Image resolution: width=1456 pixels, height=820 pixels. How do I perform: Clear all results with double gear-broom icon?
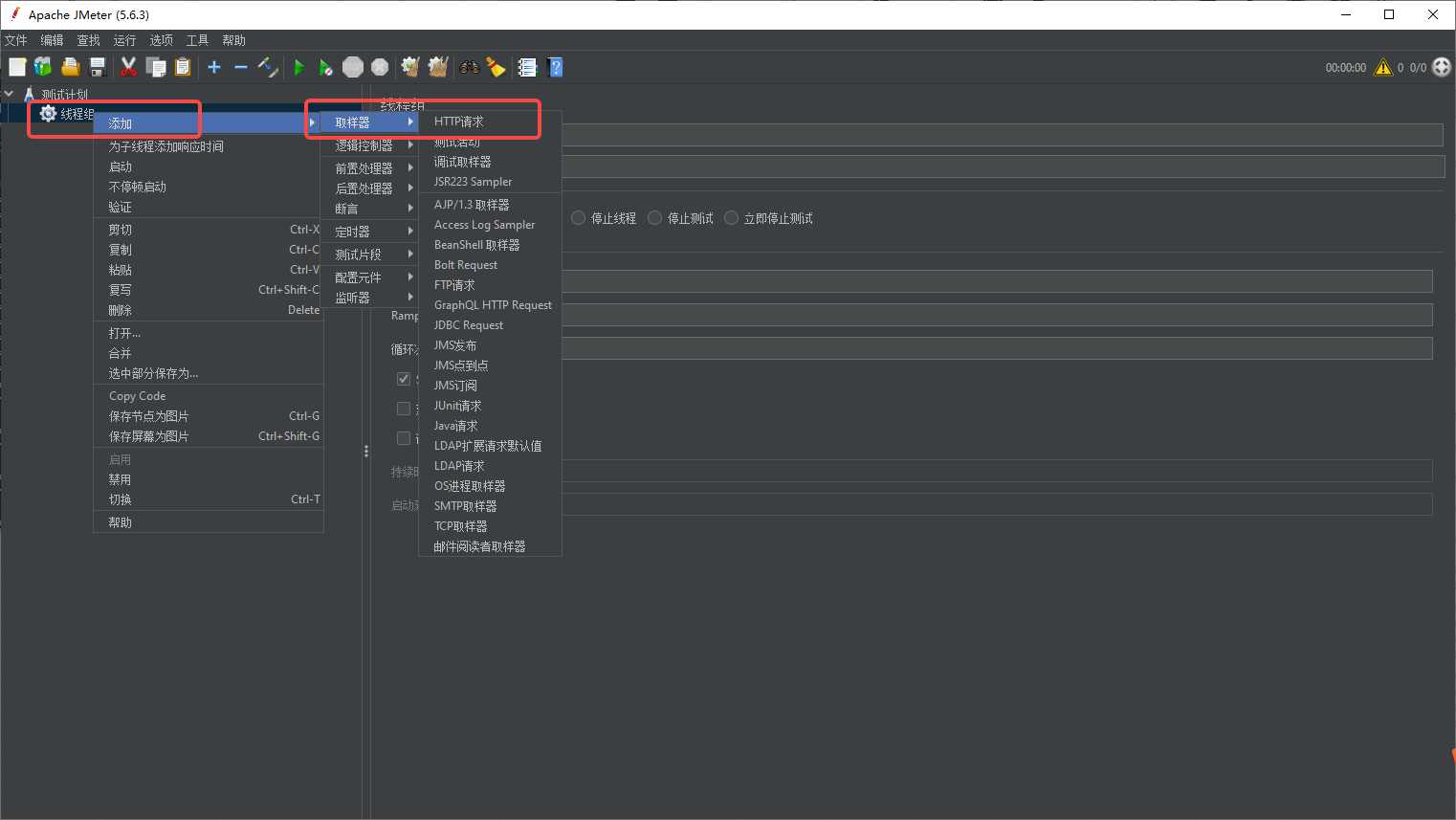pyautogui.click(x=438, y=67)
